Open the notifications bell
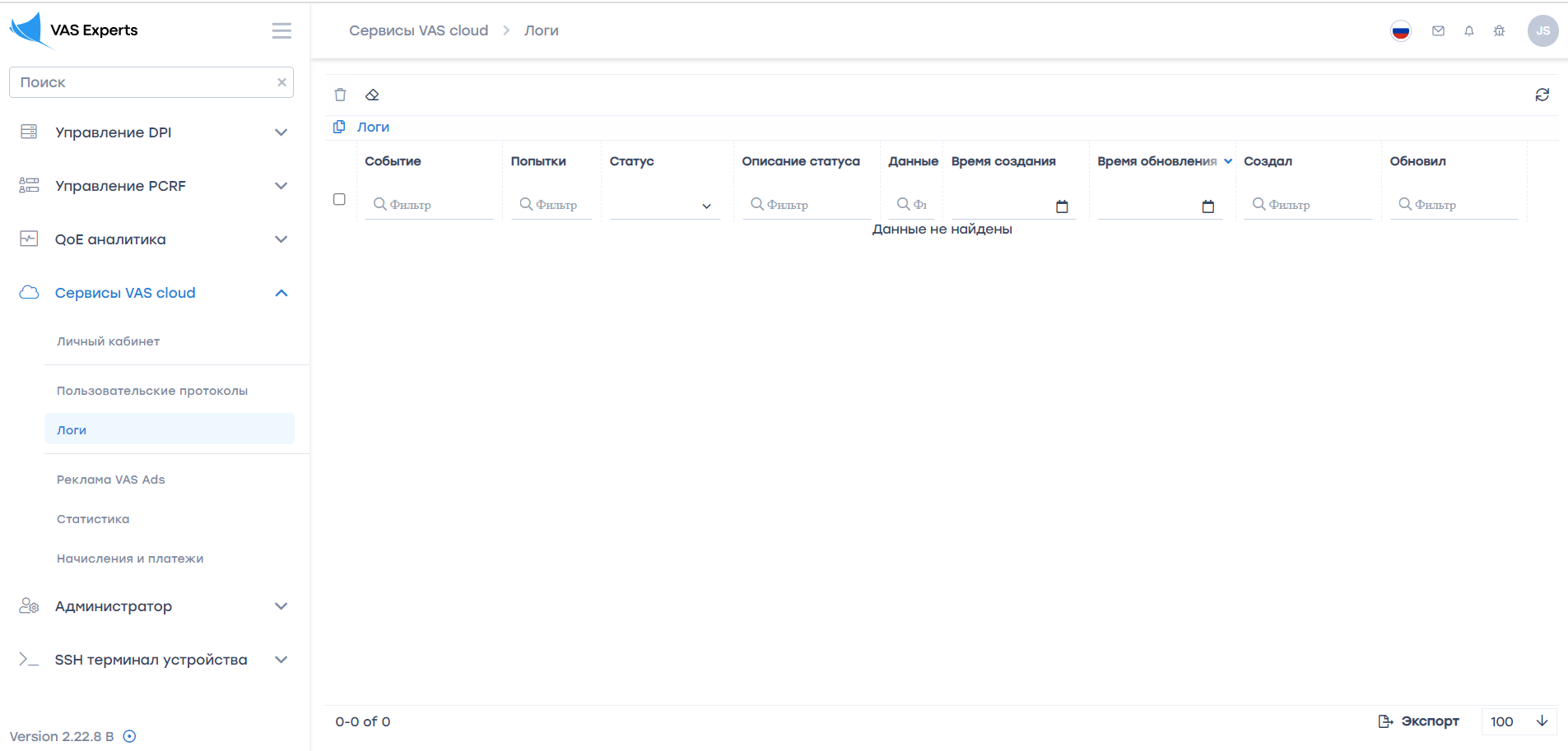This screenshot has height=751, width=1568. point(1468,31)
